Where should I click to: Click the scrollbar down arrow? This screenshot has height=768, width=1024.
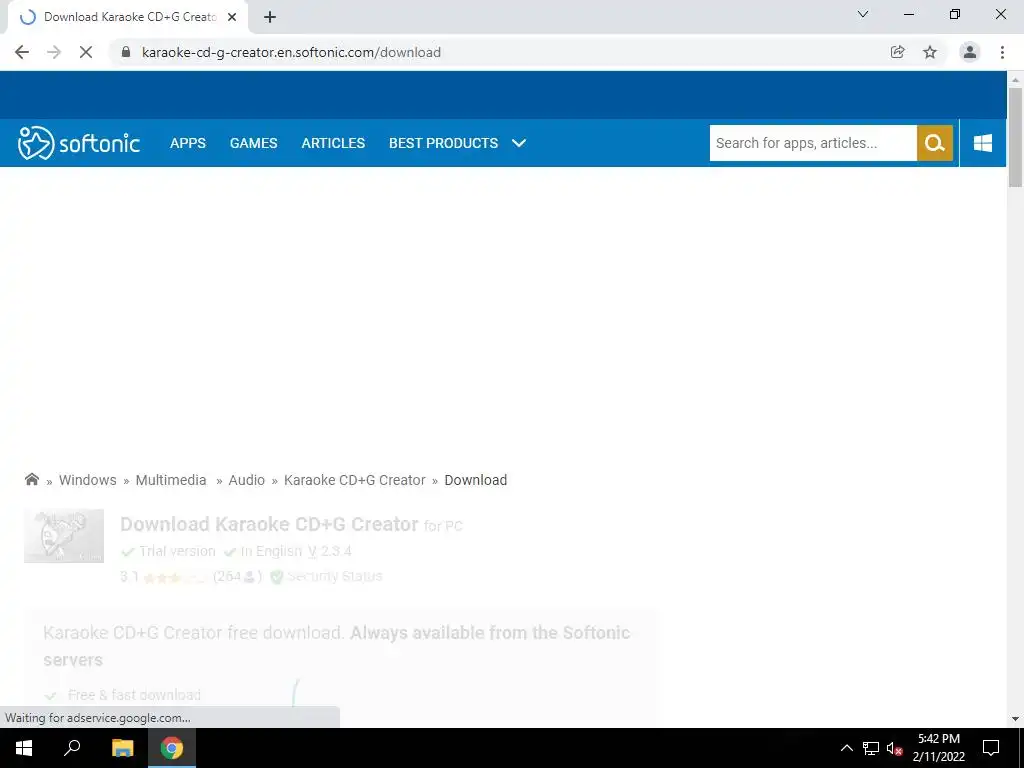tap(1016, 719)
